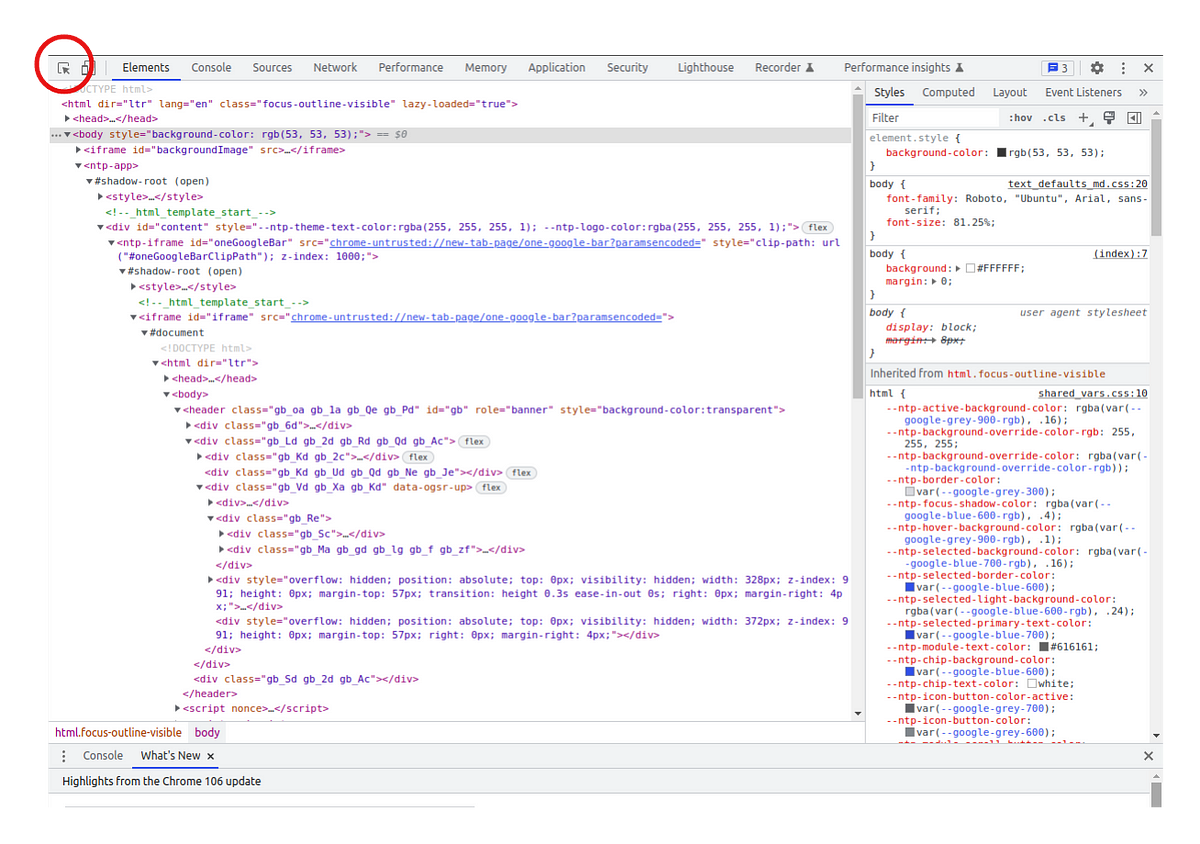Open DevTools settings gear
This screenshot has height=844, width=1200.
pos(1097,68)
